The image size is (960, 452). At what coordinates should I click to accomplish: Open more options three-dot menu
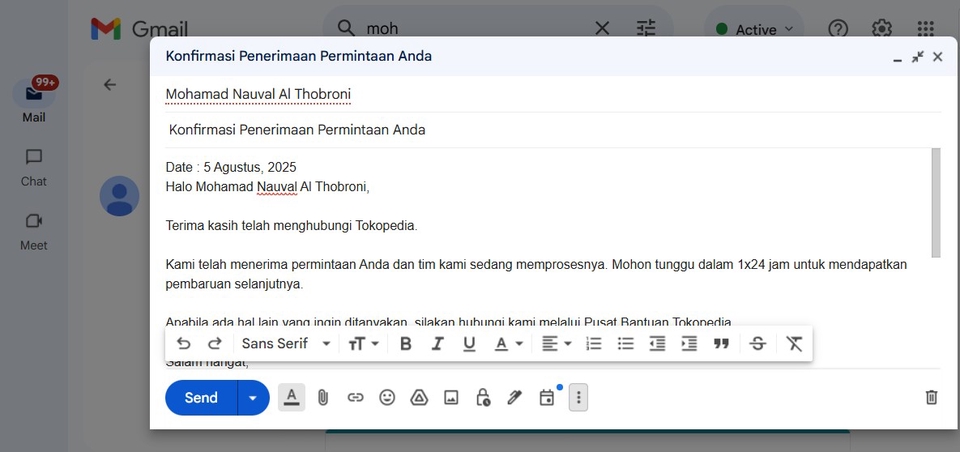click(579, 398)
